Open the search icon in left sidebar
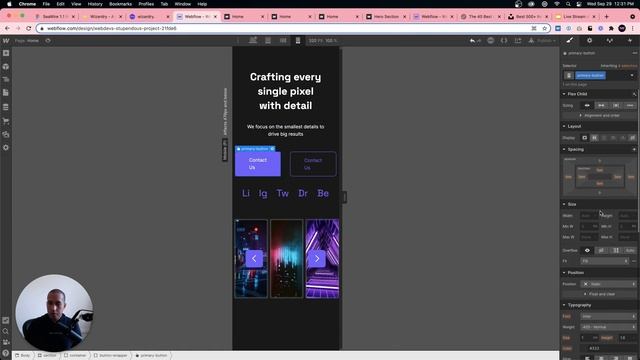The height and width of the screenshot is (360, 640). coord(6,331)
